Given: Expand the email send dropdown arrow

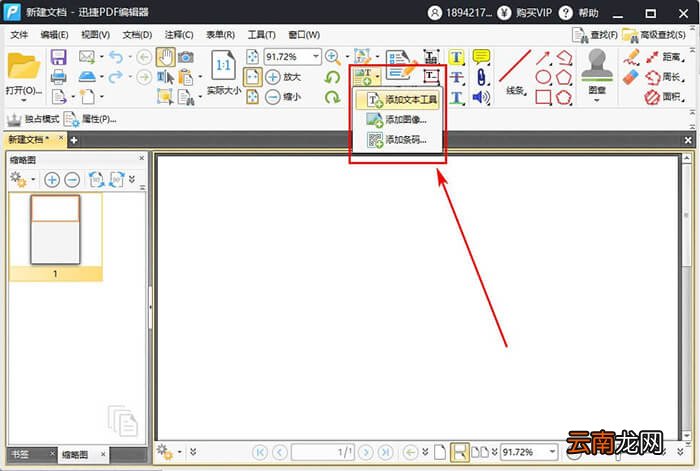Looking at the screenshot, I should [x=101, y=57].
